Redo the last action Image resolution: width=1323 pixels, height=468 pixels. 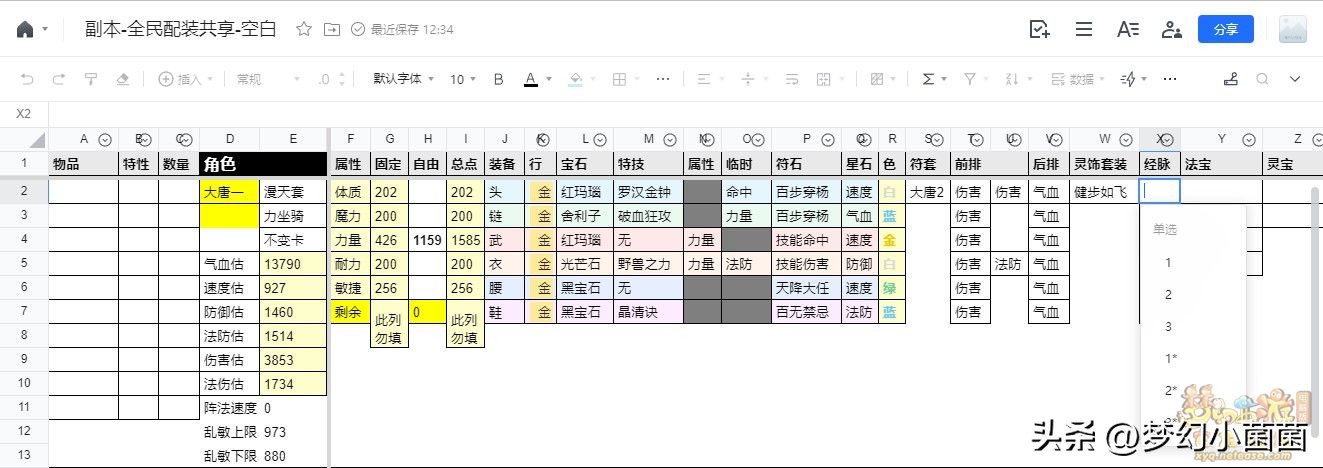point(59,79)
